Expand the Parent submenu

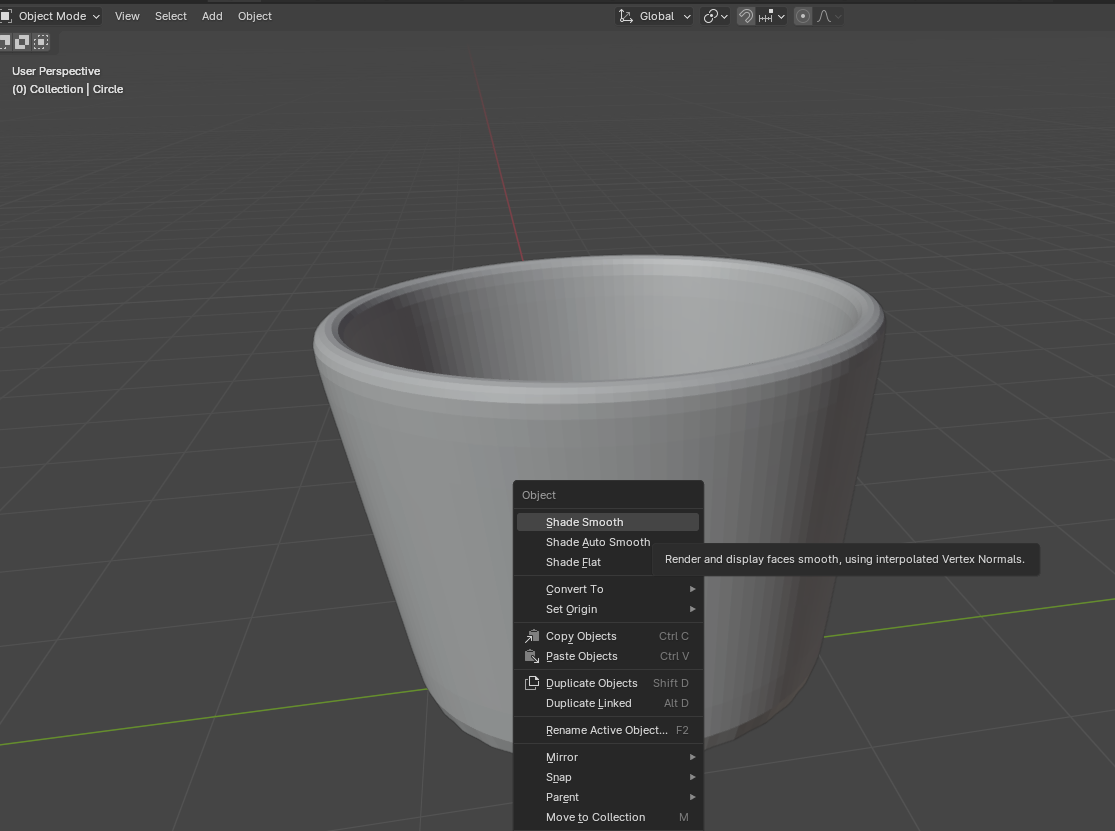point(608,796)
